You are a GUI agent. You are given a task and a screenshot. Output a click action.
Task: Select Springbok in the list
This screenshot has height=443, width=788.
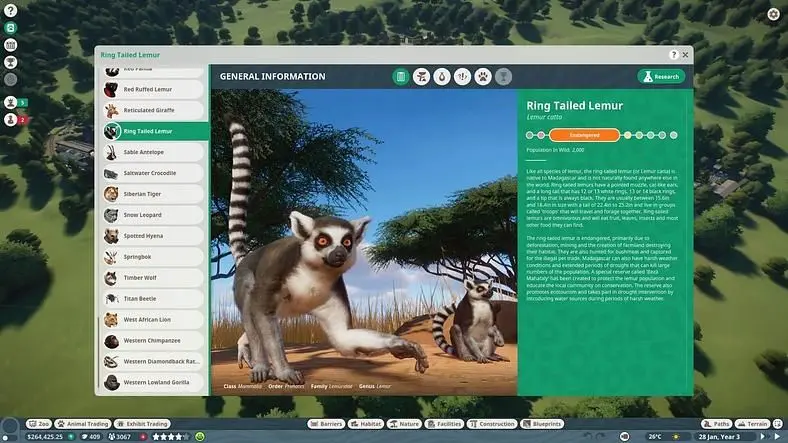(154, 257)
